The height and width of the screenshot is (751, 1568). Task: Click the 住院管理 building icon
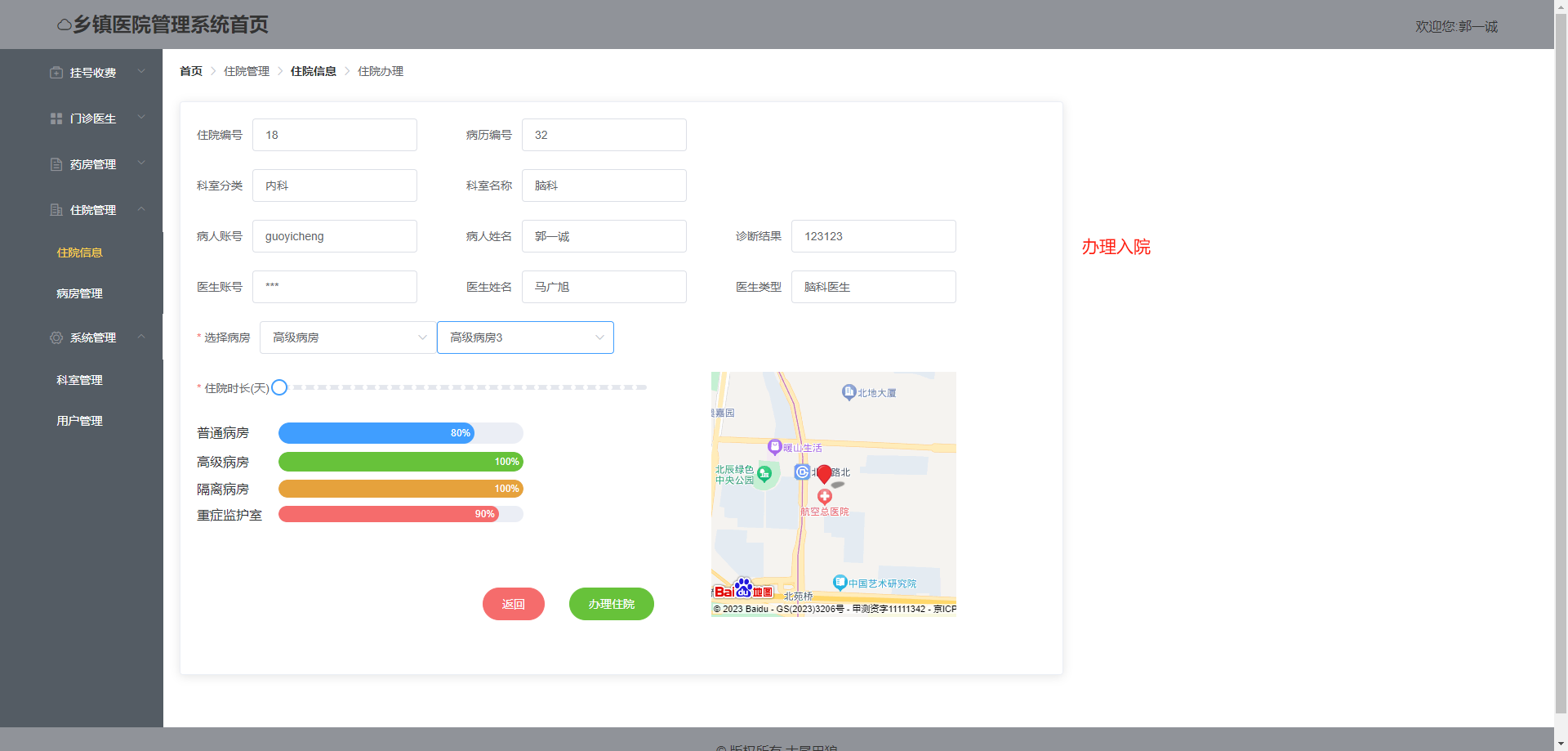click(x=56, y=210)
